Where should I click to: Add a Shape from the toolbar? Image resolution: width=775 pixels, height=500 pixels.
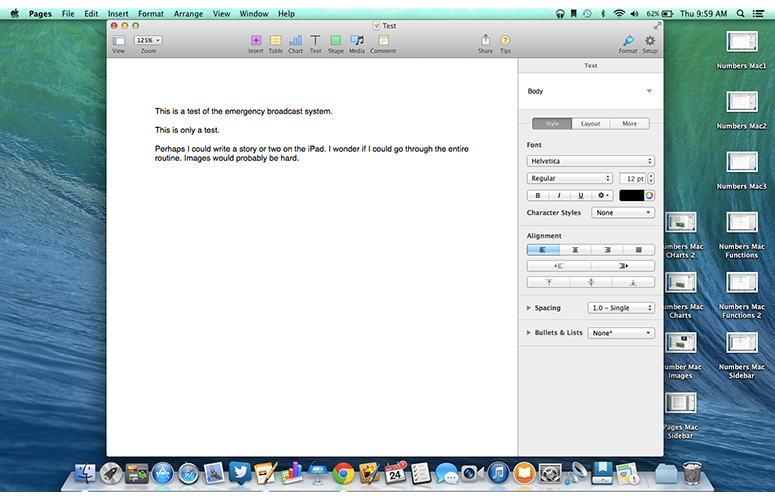tap(336, 41)
